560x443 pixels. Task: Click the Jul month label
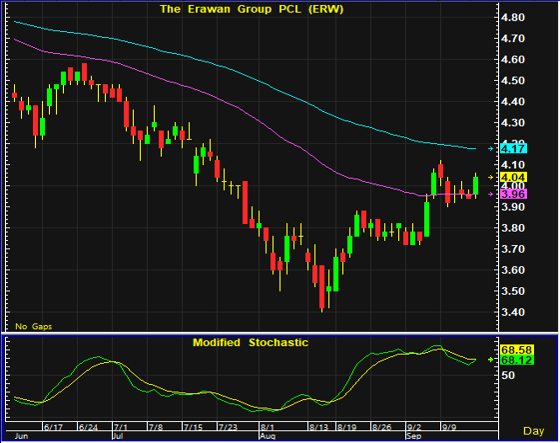pyautogui.click(x=118, y=436)
